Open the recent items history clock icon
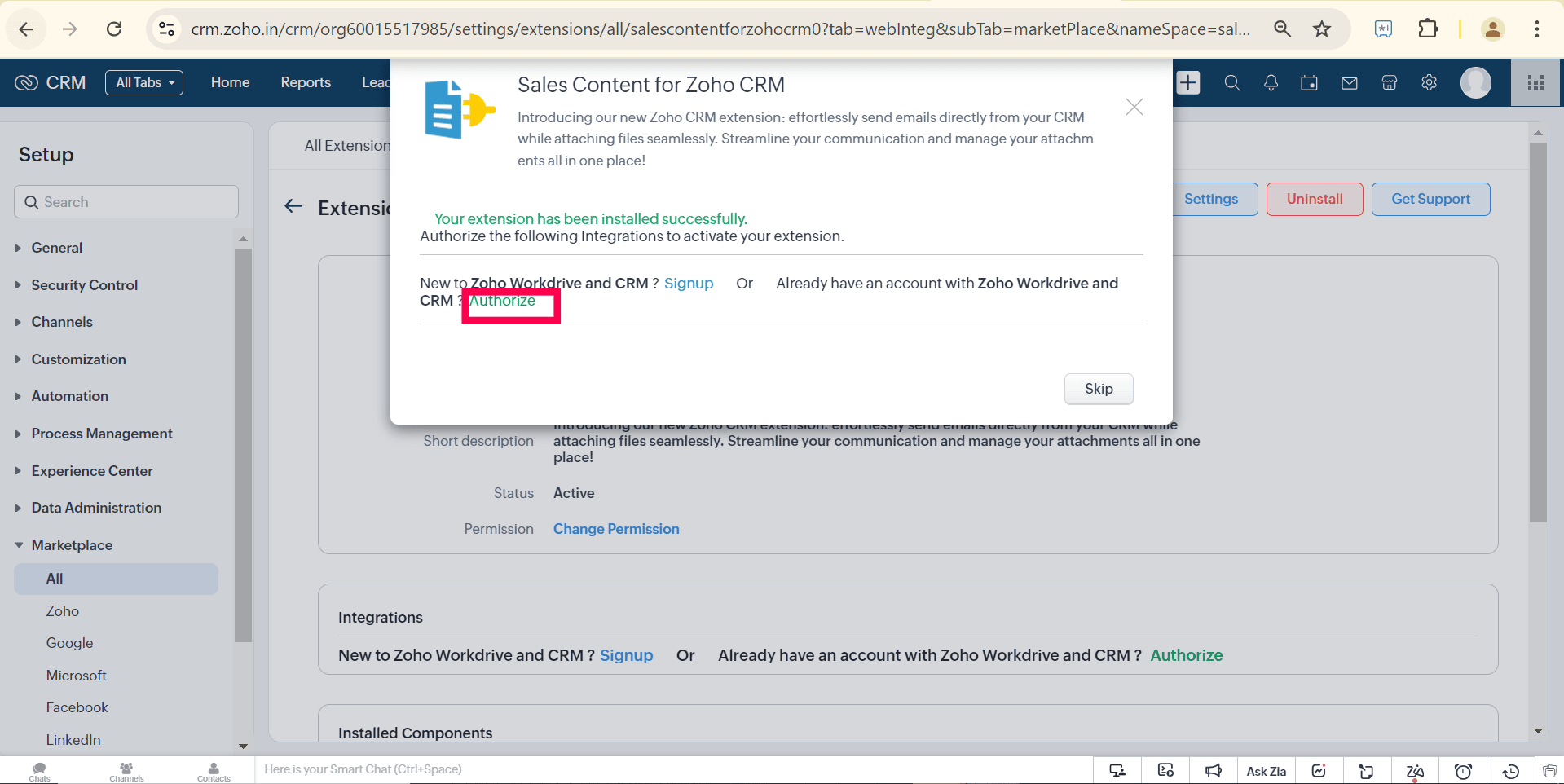 [1511, 771]
